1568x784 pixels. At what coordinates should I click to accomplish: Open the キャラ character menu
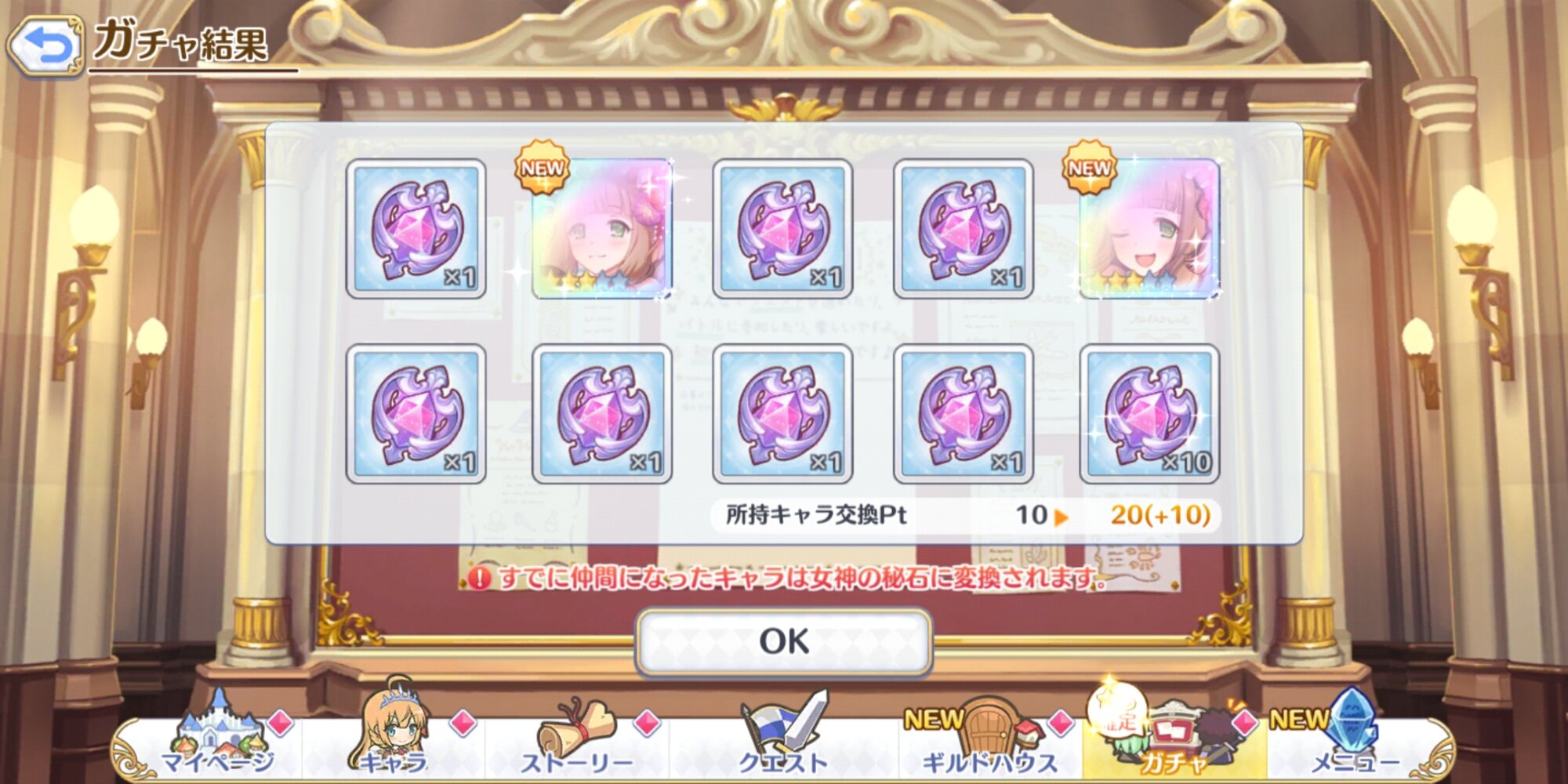point(394,729)
